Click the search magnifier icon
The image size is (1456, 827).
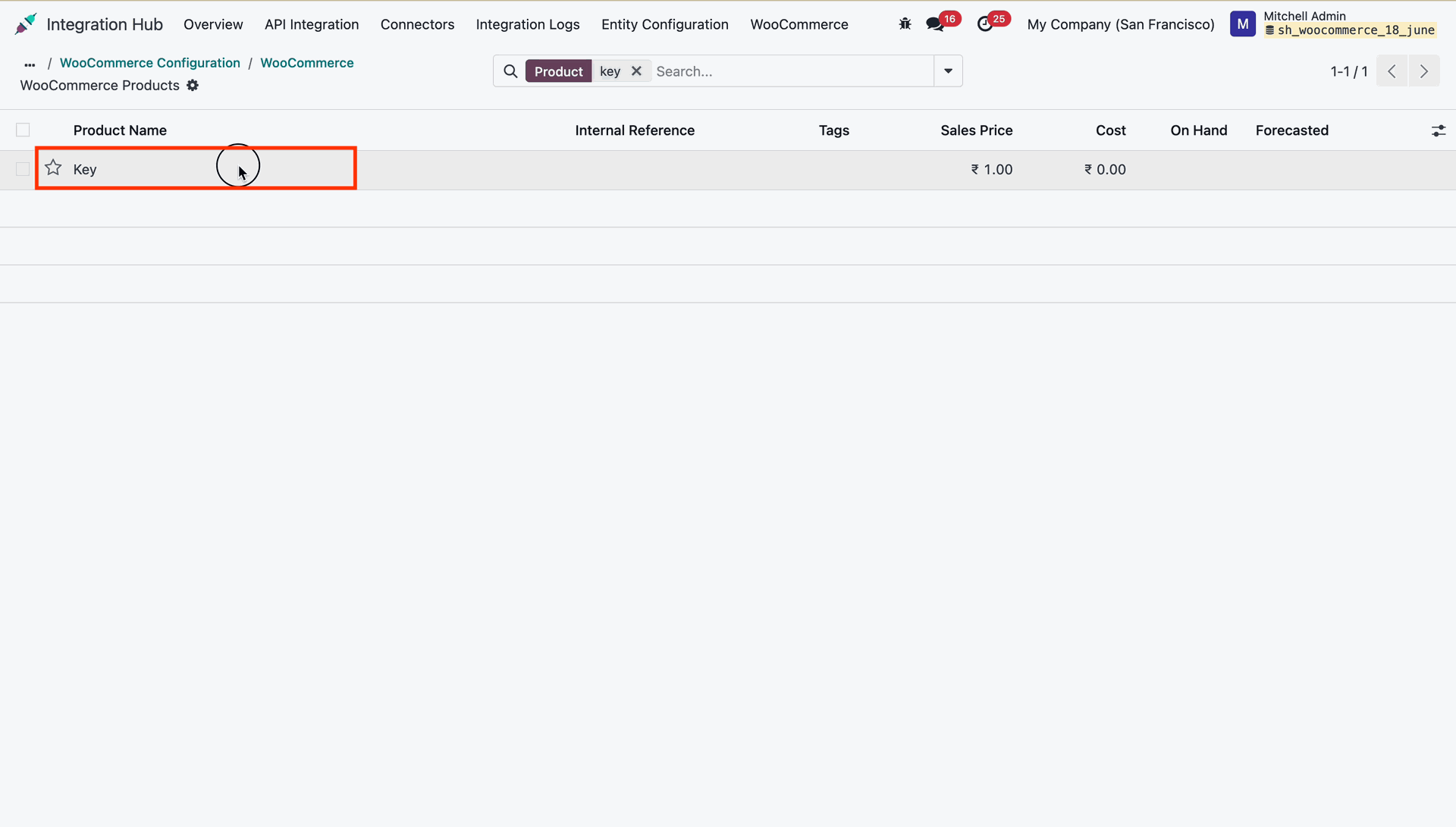[x=510, y=71]
